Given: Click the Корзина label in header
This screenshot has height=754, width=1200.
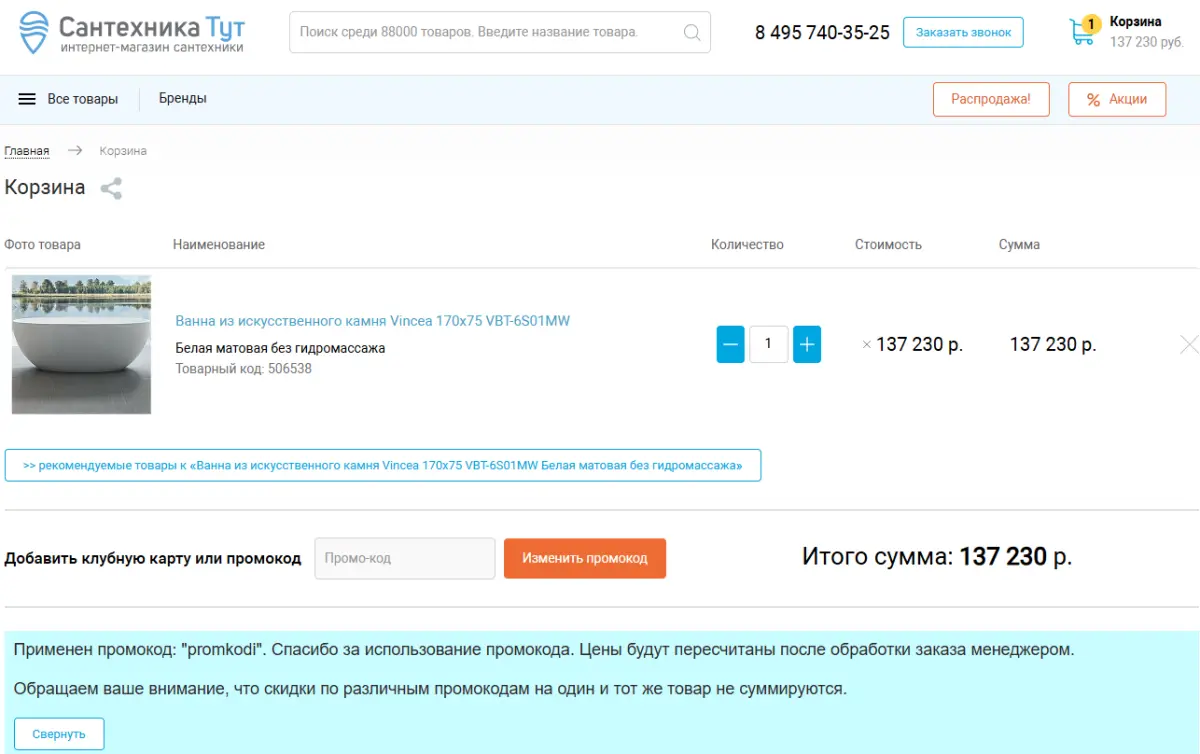Looking at the screenshot, I should (x=1136, y=21).
